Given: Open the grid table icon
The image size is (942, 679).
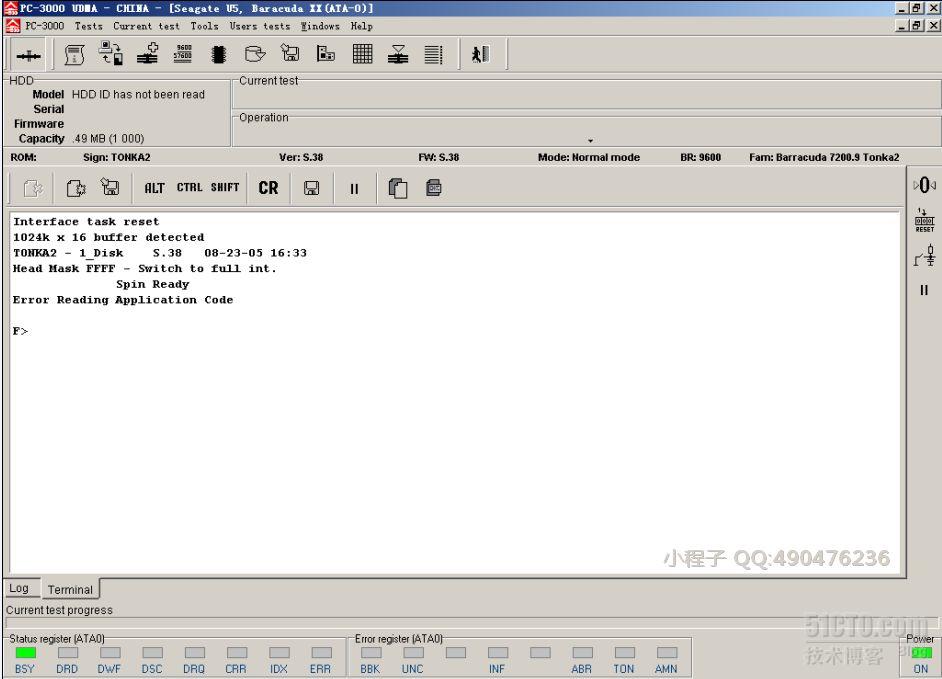Looking at the screenshot, I should click(x=362, y=53).
